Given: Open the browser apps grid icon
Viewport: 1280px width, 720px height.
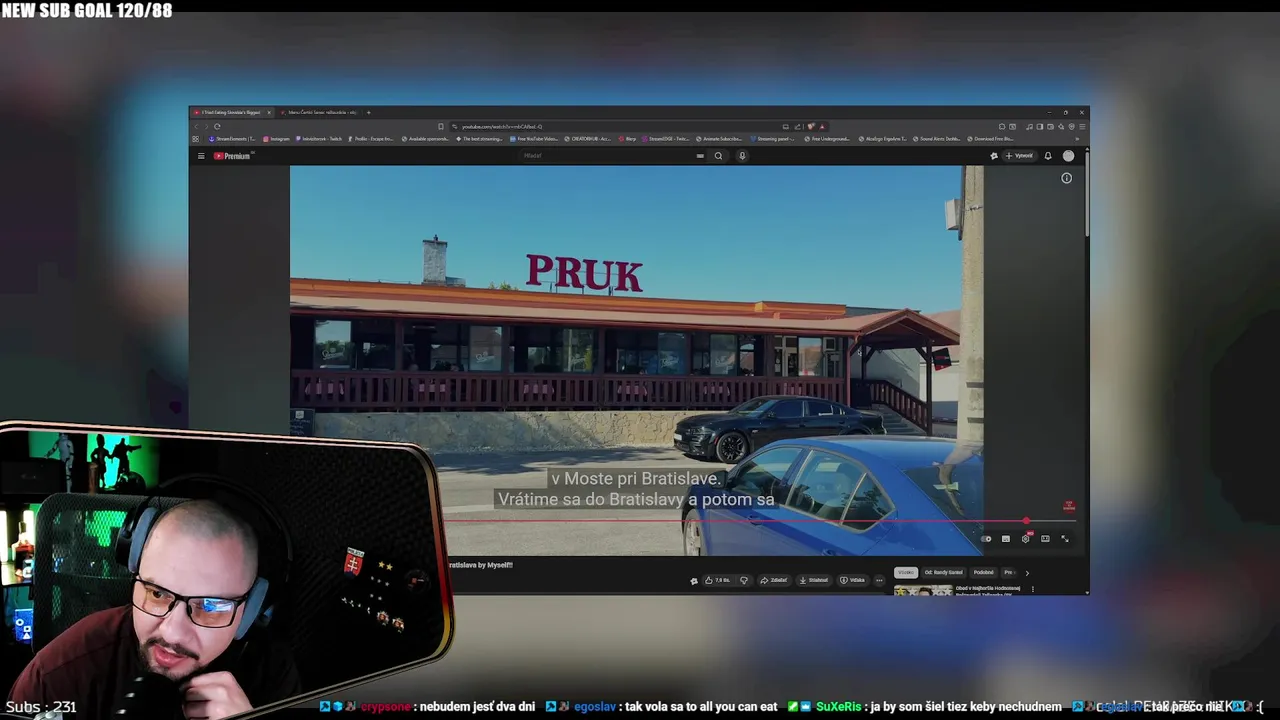Looking at the screenshot, I should point(195,139).
